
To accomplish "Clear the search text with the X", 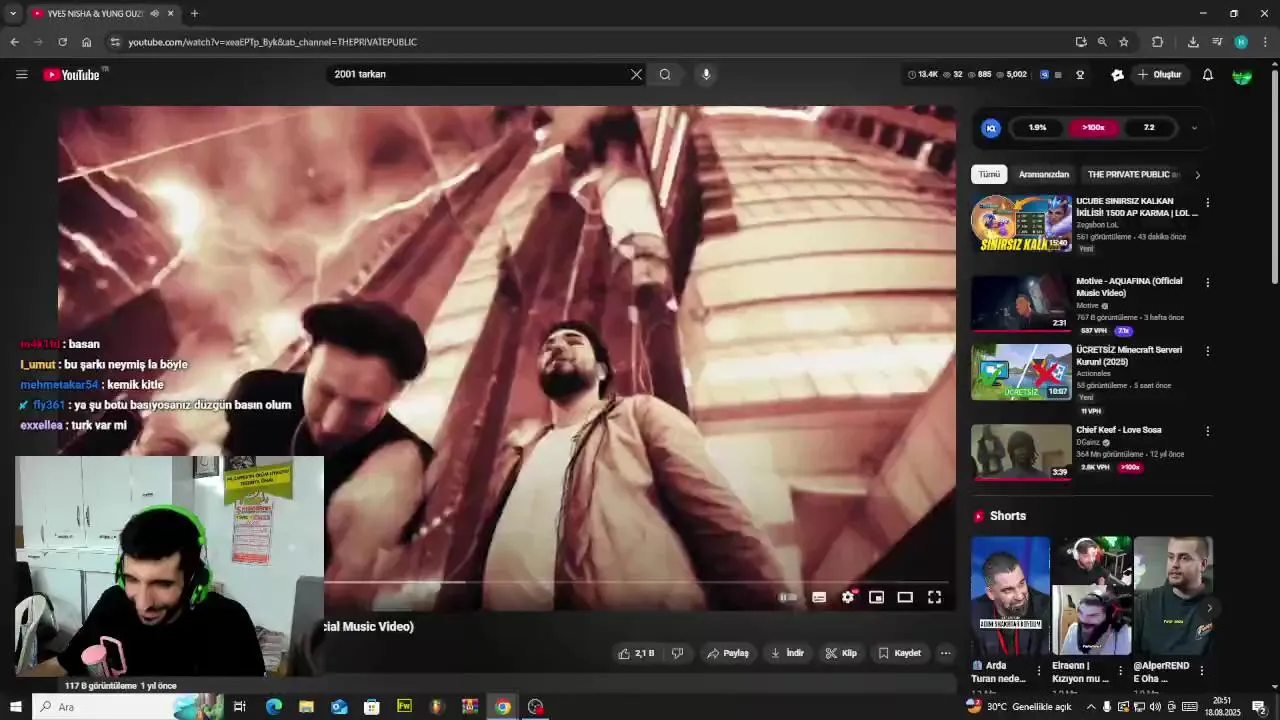I will [636, 74].
